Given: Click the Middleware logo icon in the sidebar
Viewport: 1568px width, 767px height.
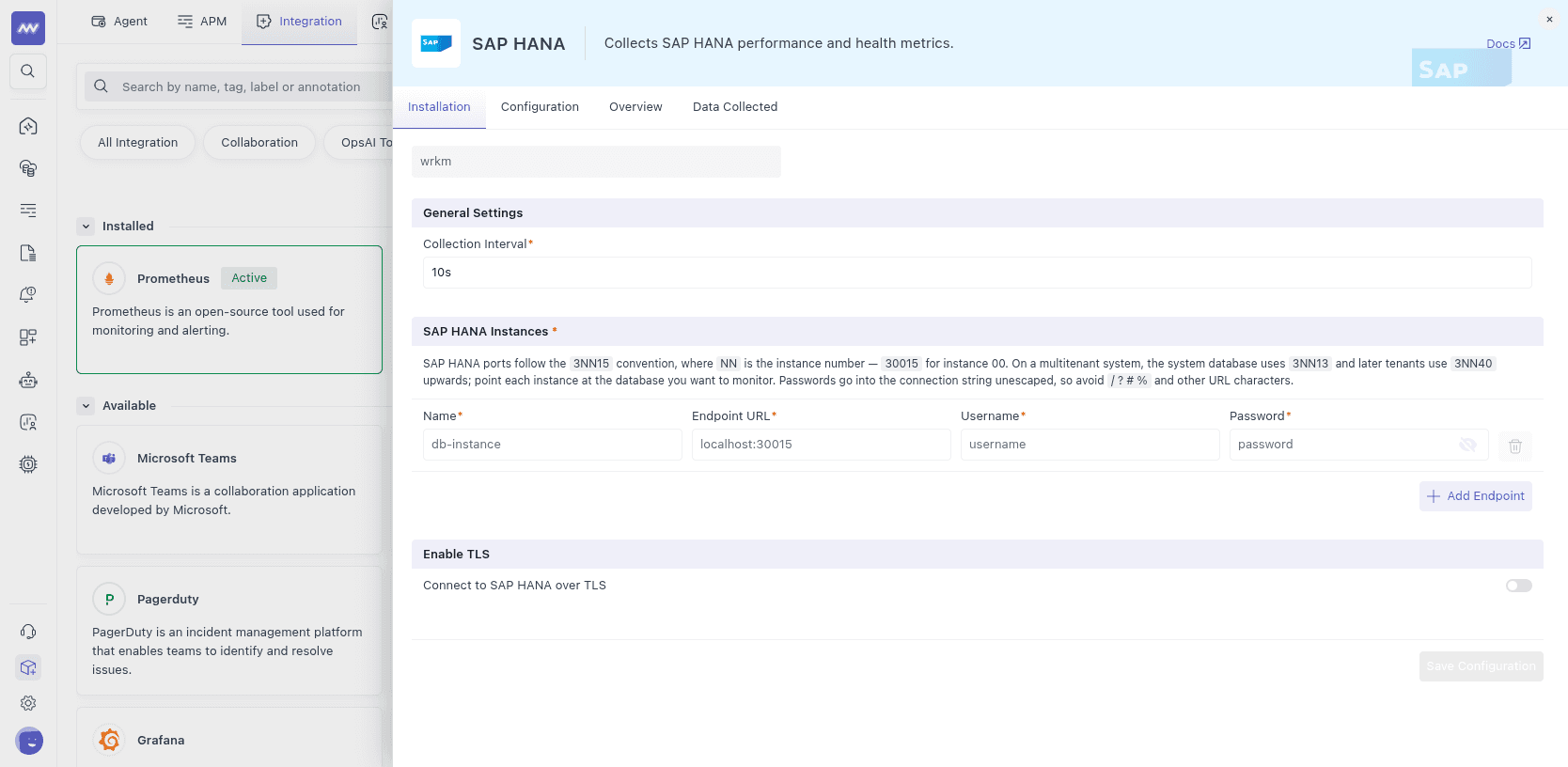Looking at the screenshot, I should click(28, 28).
